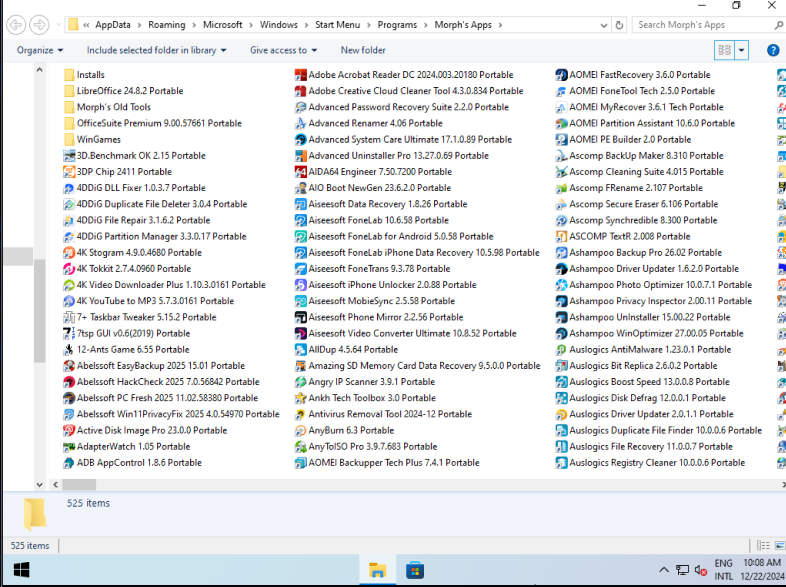
Task: Expand the address bar history dropdown
Action: pos(604,25)
